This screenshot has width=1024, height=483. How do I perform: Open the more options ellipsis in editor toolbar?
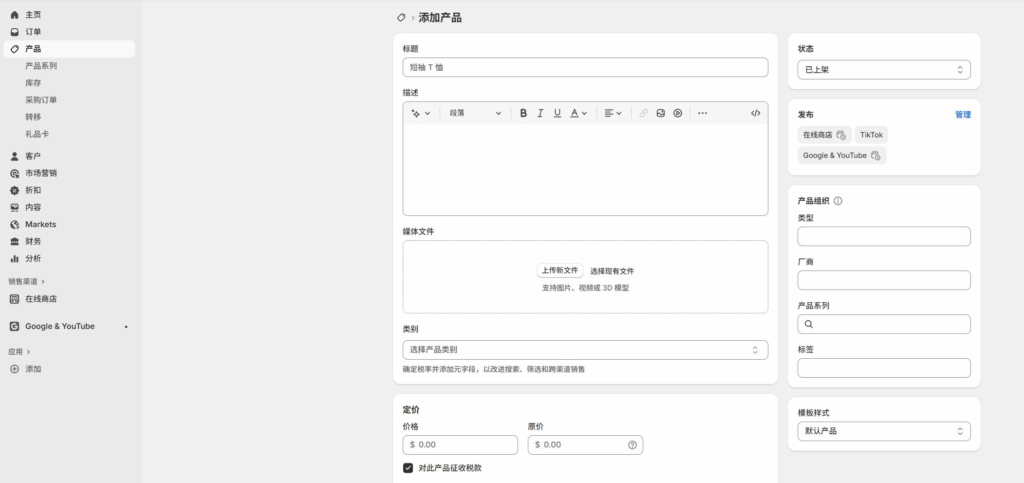pyautogui.click(x=702, y=113)
